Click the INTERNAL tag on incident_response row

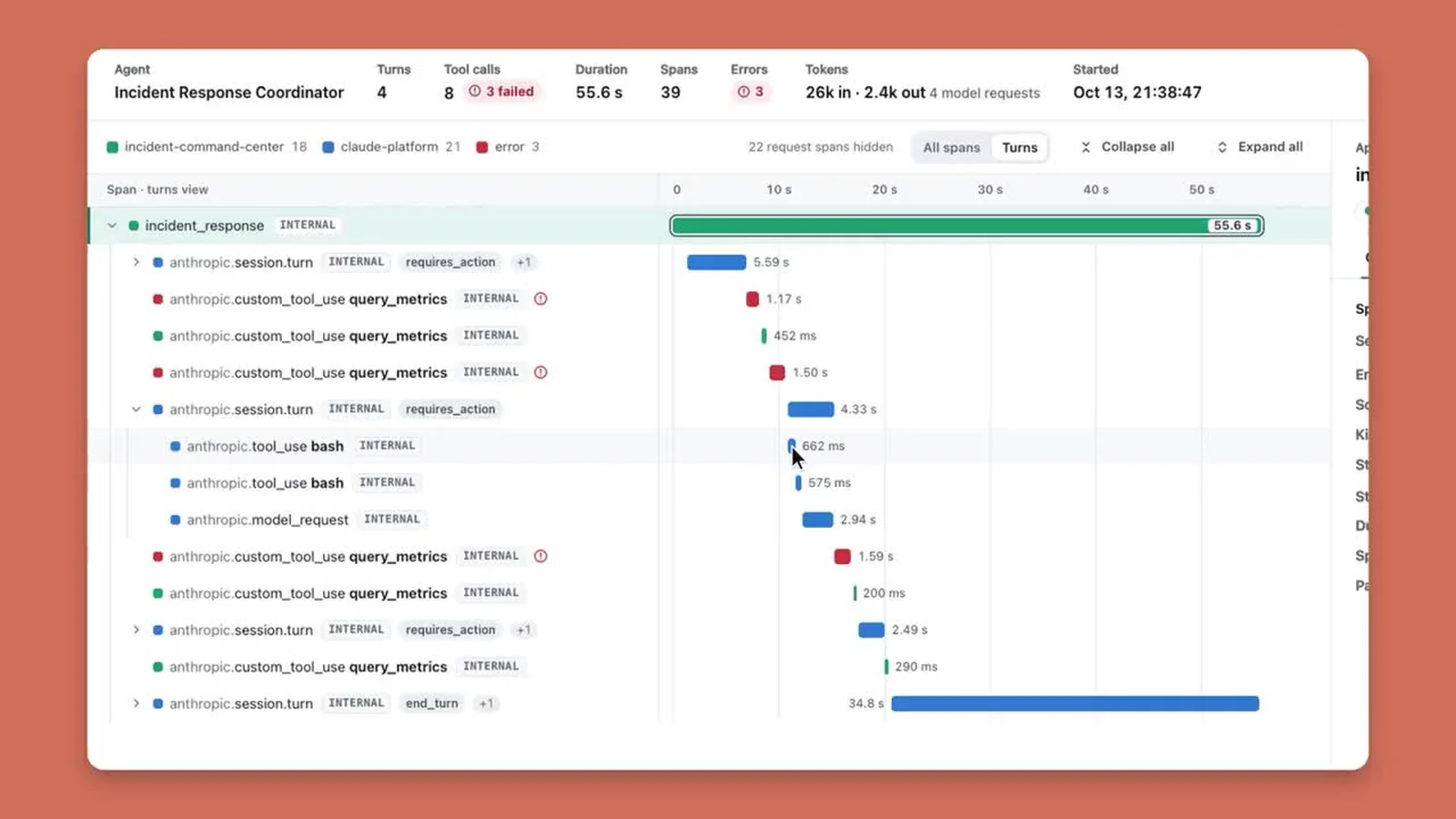[308, 225]
